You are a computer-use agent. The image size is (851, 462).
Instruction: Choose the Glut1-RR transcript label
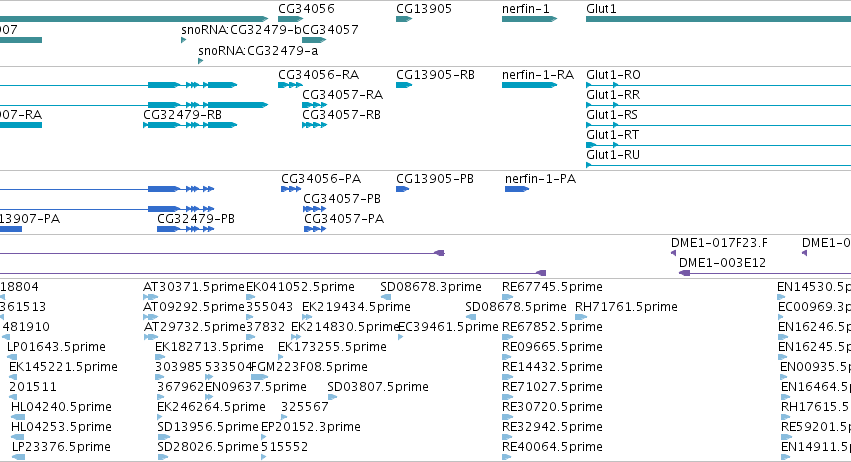tap(613, 95)
